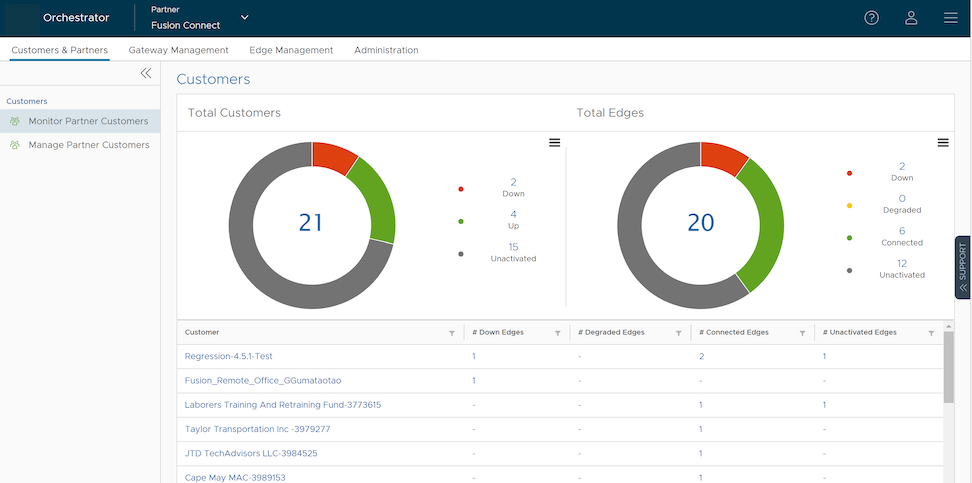972x483 pixels.
Task: Toggle the Unactivated legend in Total Customers
Action: [x=512, y=253]
